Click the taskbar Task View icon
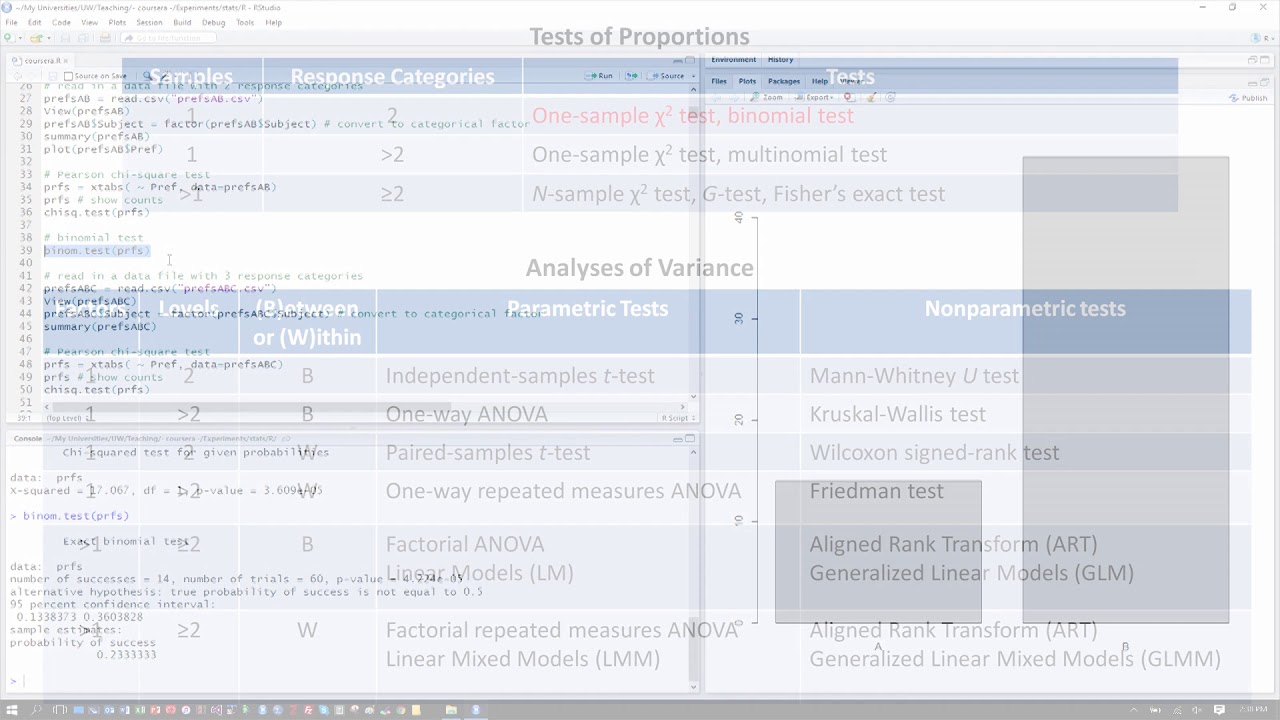 [x=60, y=710]
